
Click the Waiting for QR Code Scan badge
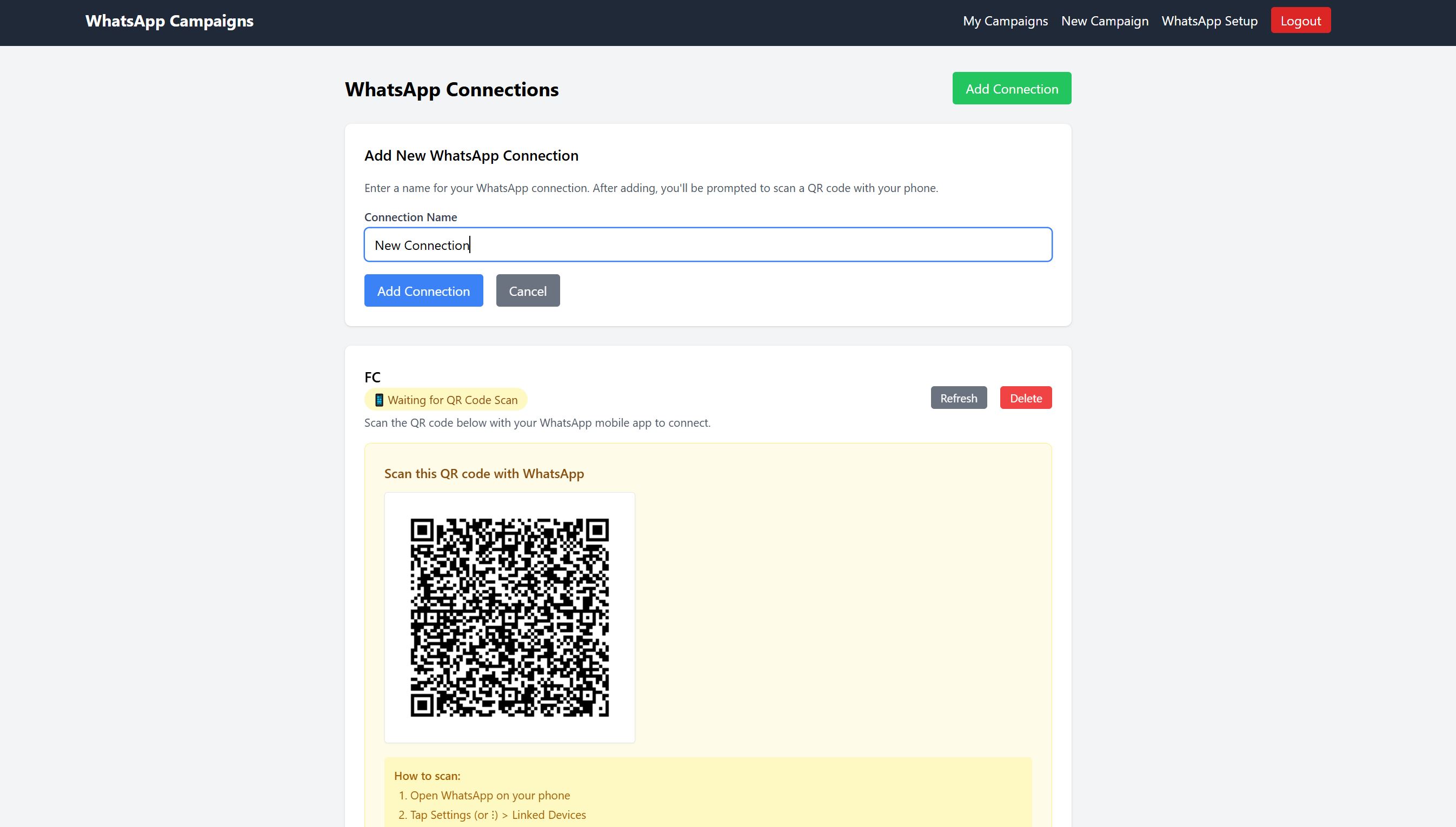pos(452,400)
